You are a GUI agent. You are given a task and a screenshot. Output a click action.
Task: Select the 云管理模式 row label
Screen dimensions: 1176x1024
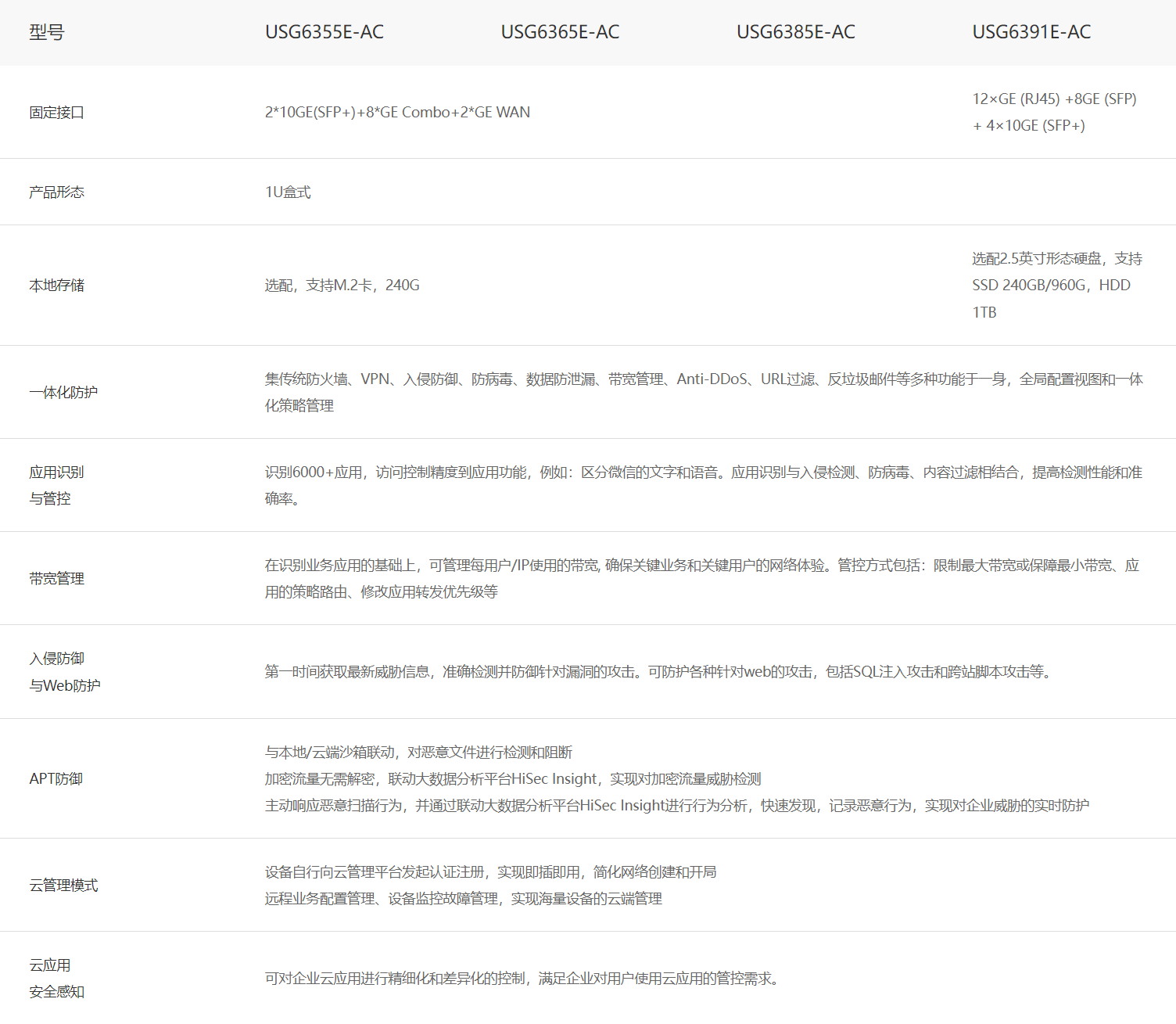[63, 885]
